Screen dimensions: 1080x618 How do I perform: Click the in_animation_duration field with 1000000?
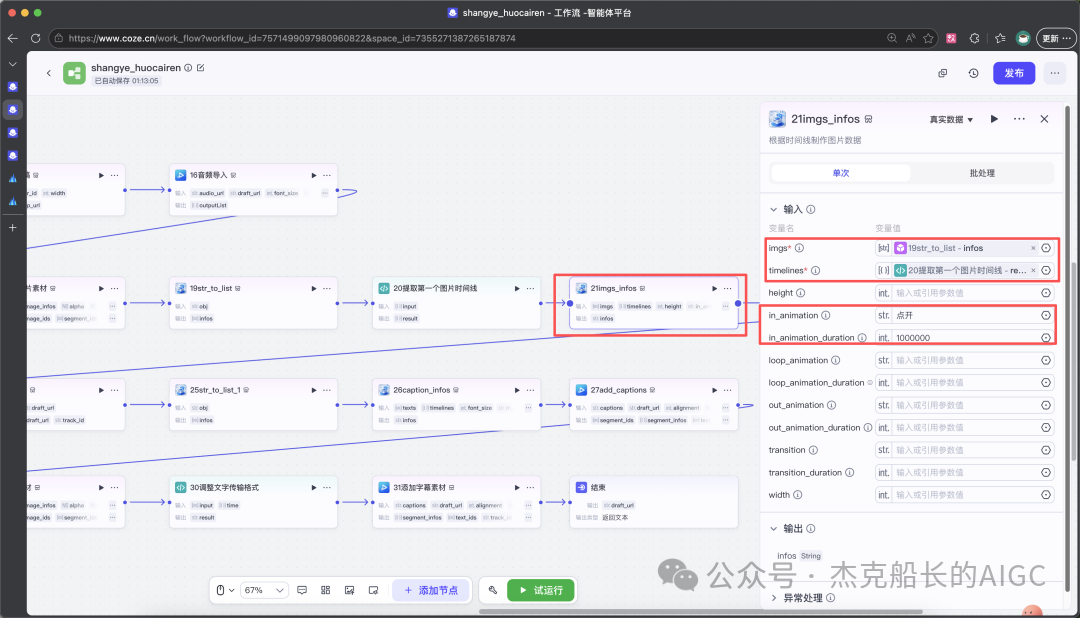click(x=964, y=338)
